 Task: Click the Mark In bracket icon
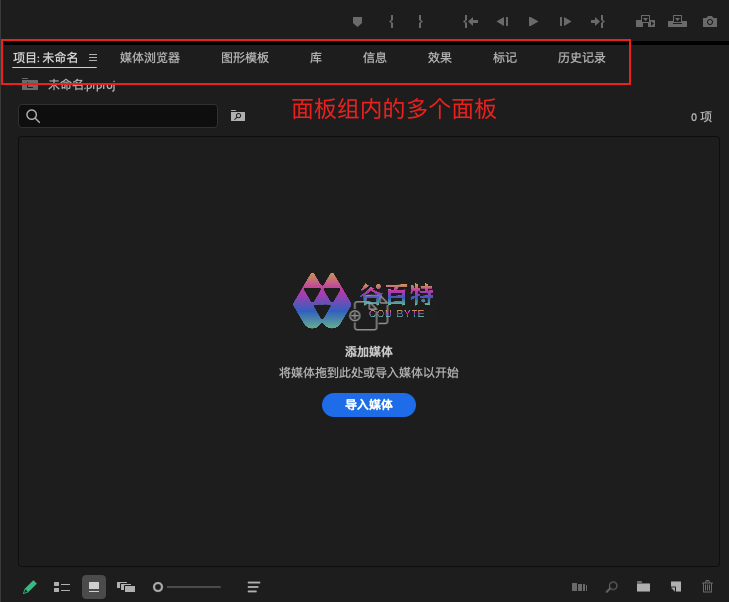pyautogui.click(x=391, y=21)
